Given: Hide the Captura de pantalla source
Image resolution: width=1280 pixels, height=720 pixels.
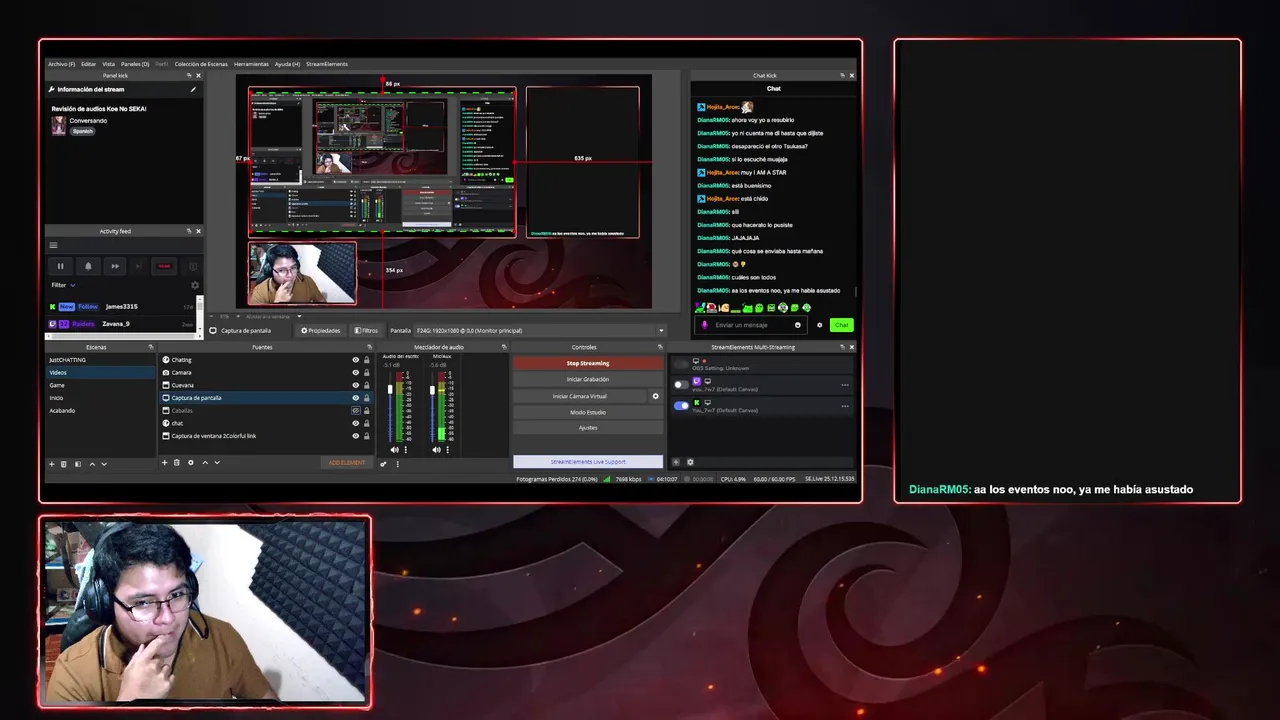Looking at the screenshot, I should click(355, 398).
